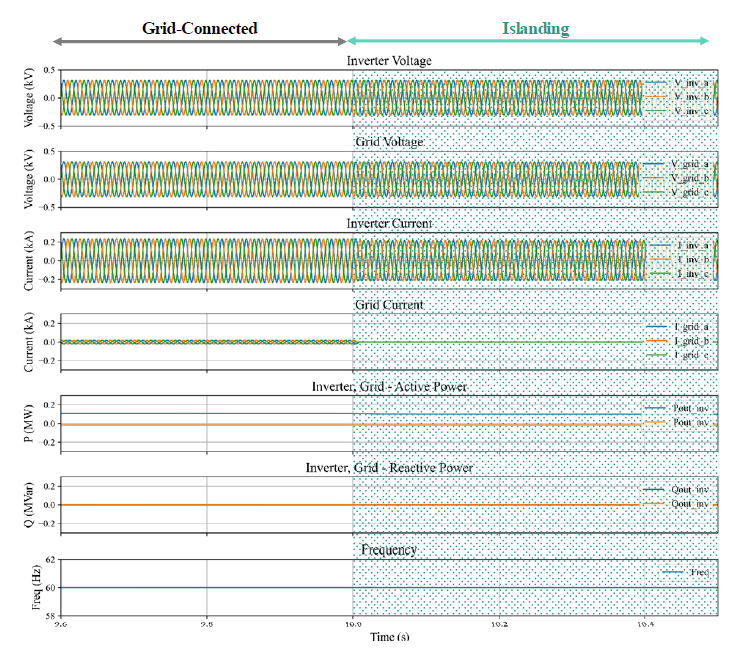Viewport: 739px width, 664px height.
Task: Click the Grid Current plot title
Action: pos(390,304)
